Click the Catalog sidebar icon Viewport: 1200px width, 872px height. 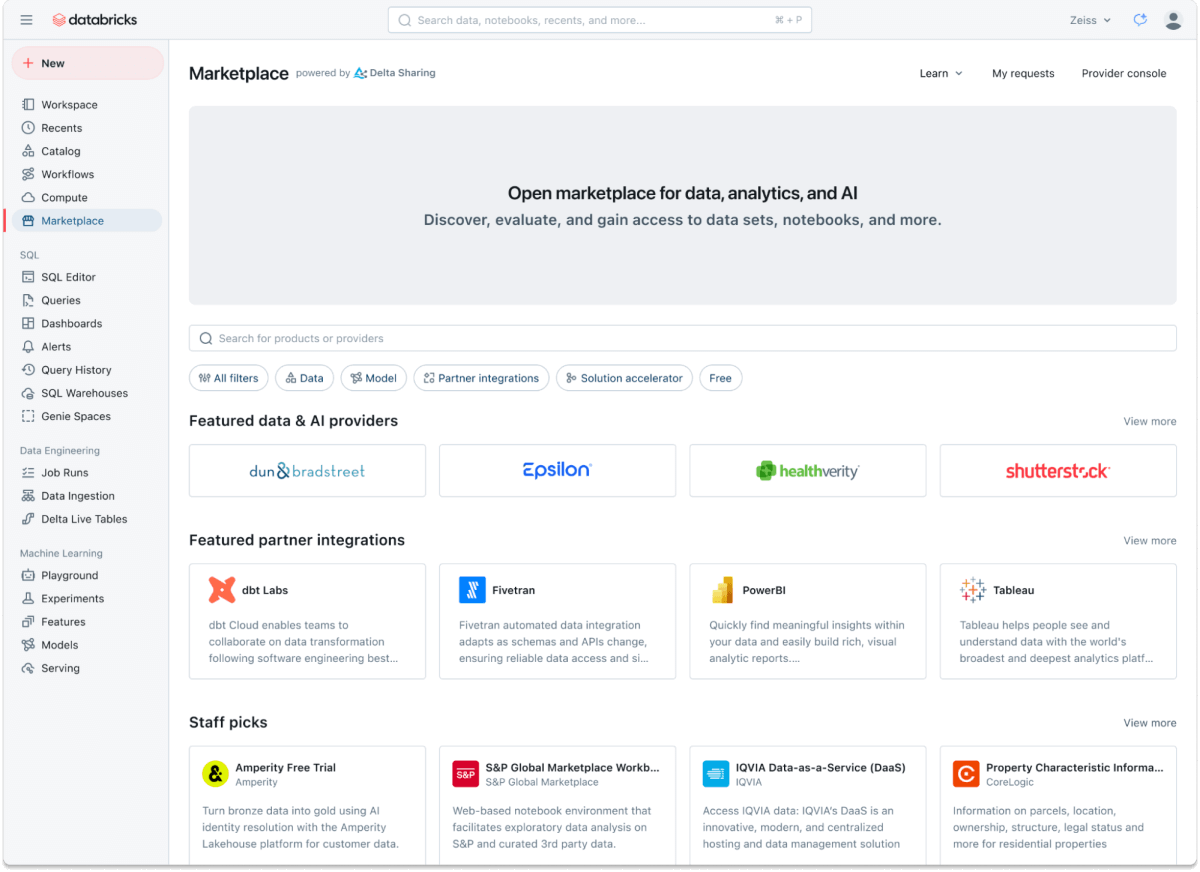pyautogui.click(x=28, y=151)
